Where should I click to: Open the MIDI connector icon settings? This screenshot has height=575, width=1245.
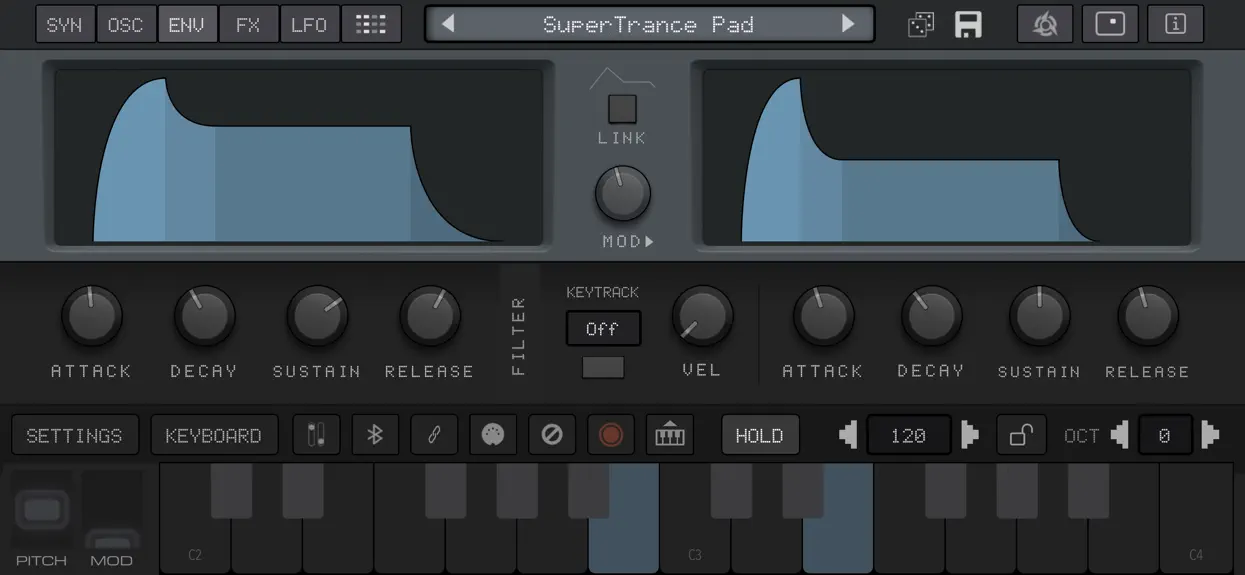[x=493, y=435]
